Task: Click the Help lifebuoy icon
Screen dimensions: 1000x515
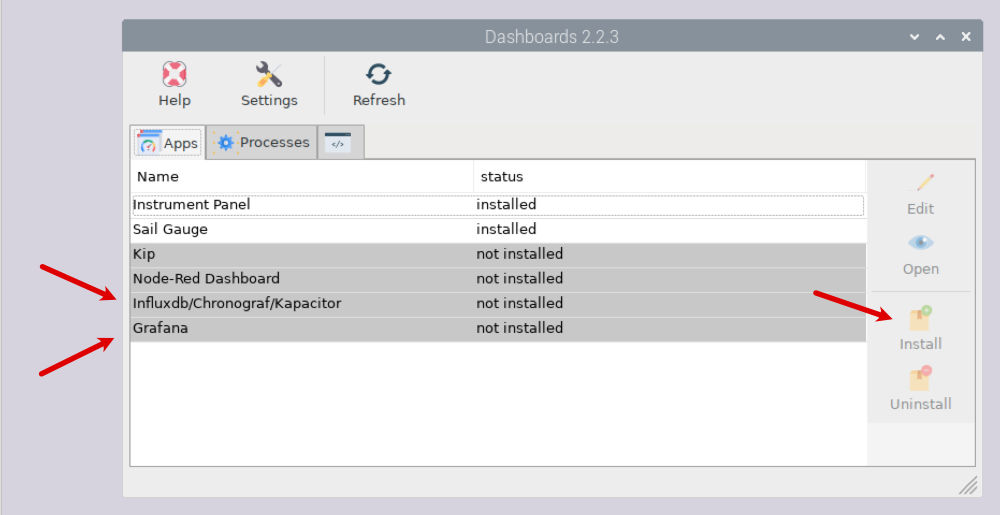Action: [174, 75]
